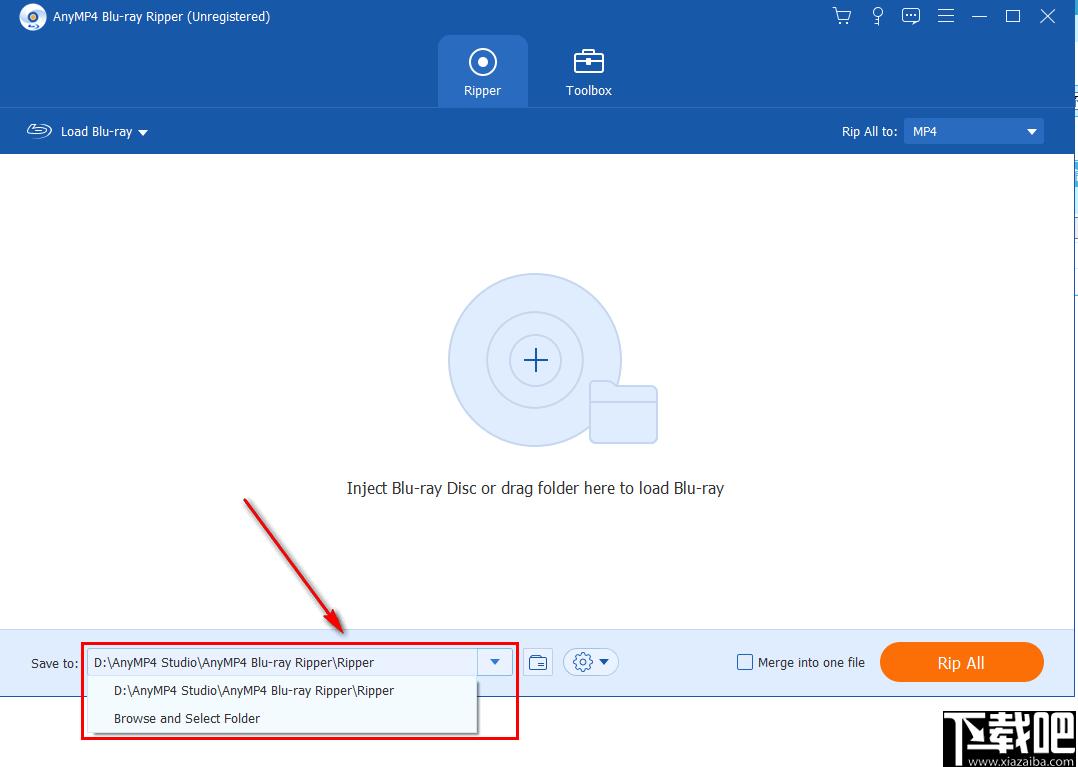Image resolution: width=1078 pixels, height=767 pixels.
Task: Collapse the Save to path dropdown arrow
Action: click(495, 663)
